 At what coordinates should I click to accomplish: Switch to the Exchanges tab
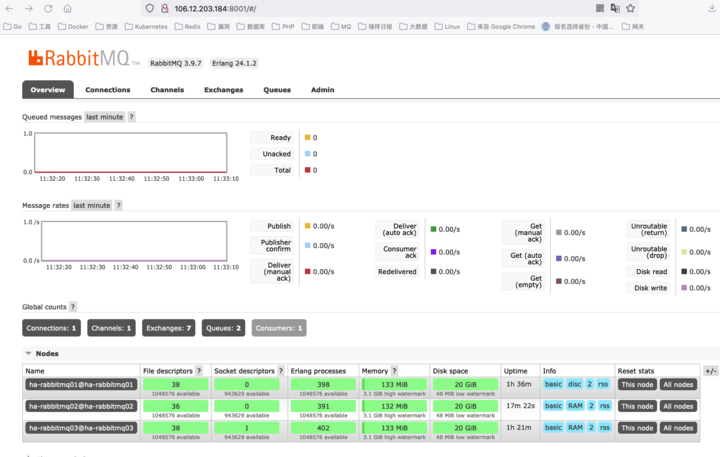coord(224,90)
